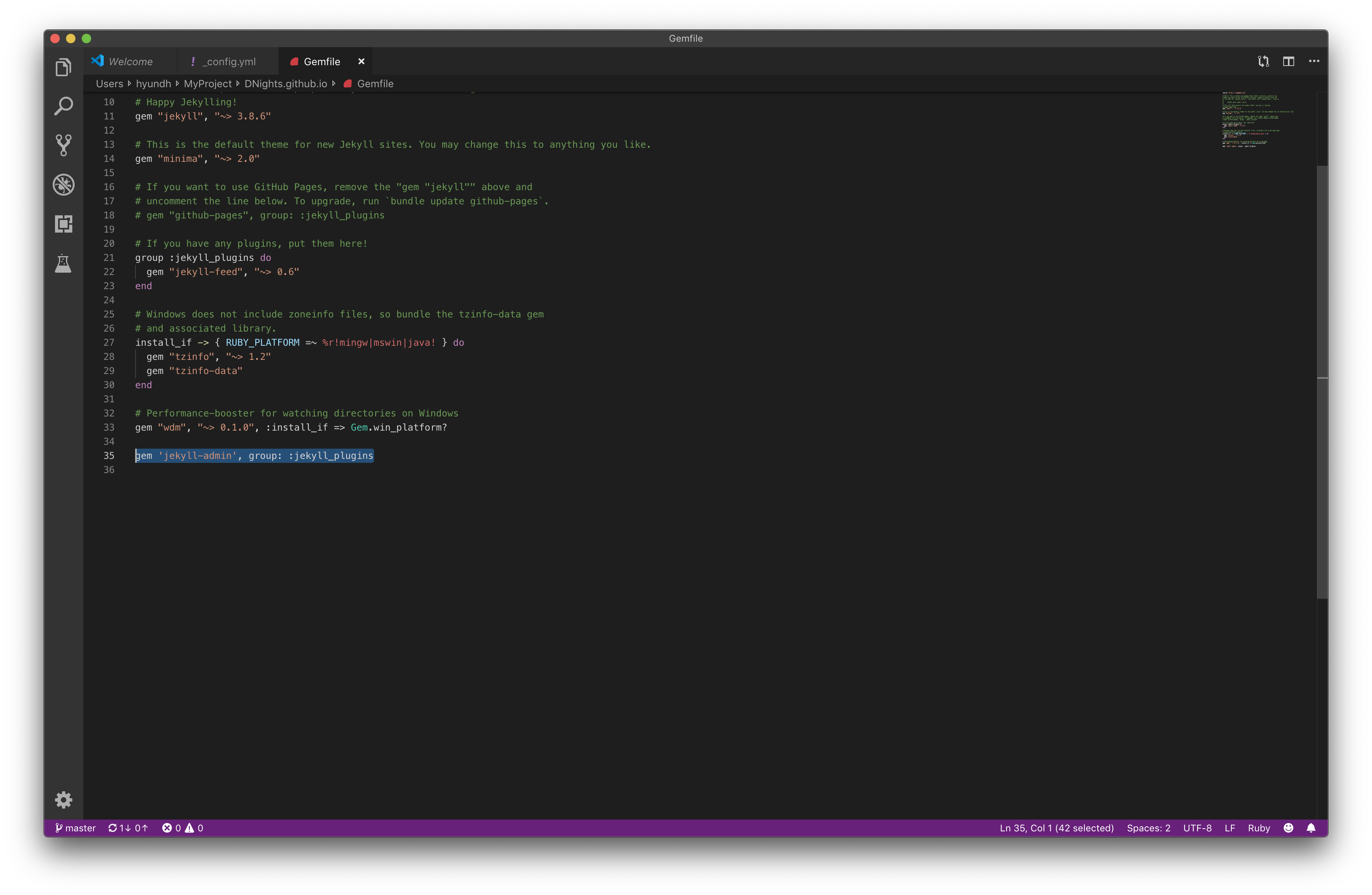Screen dimensions: 1372x895
Task: Open the Run and Debug view
Action: (63, 184)
